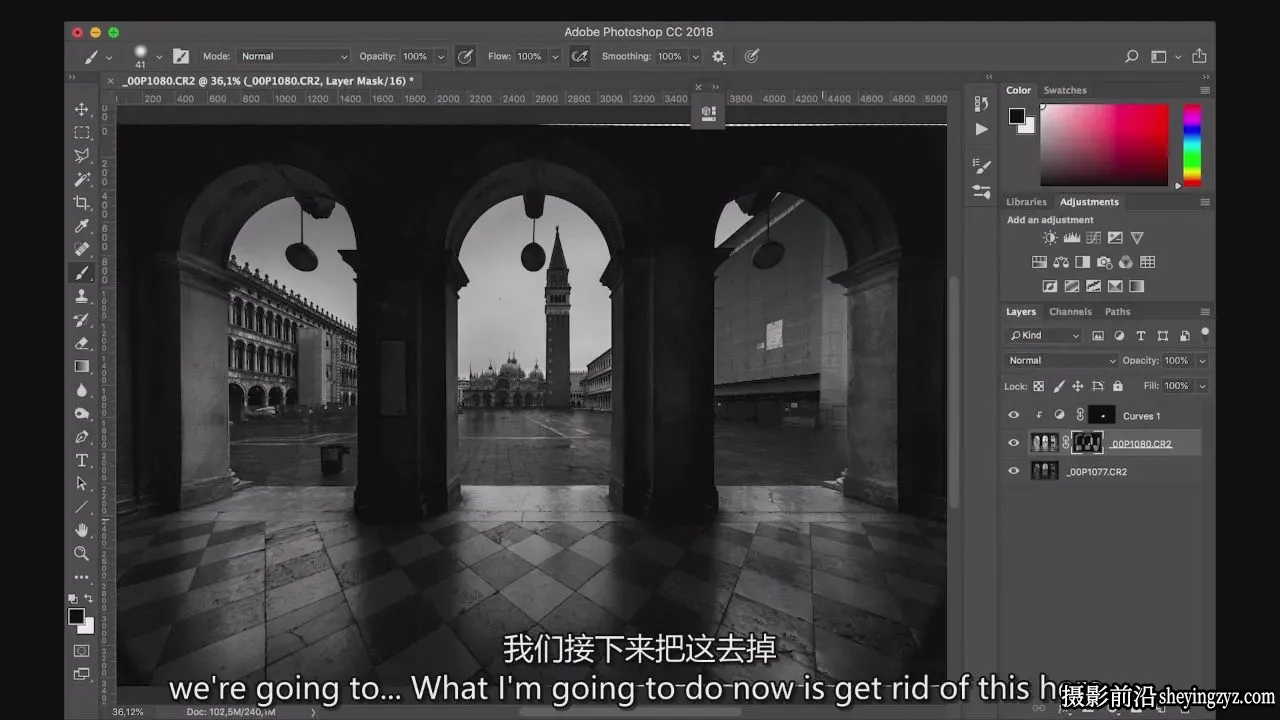Viewport: 1280px width, 720px height.
Task: Open the brush Mode dropdown
Action: (294, 57)
